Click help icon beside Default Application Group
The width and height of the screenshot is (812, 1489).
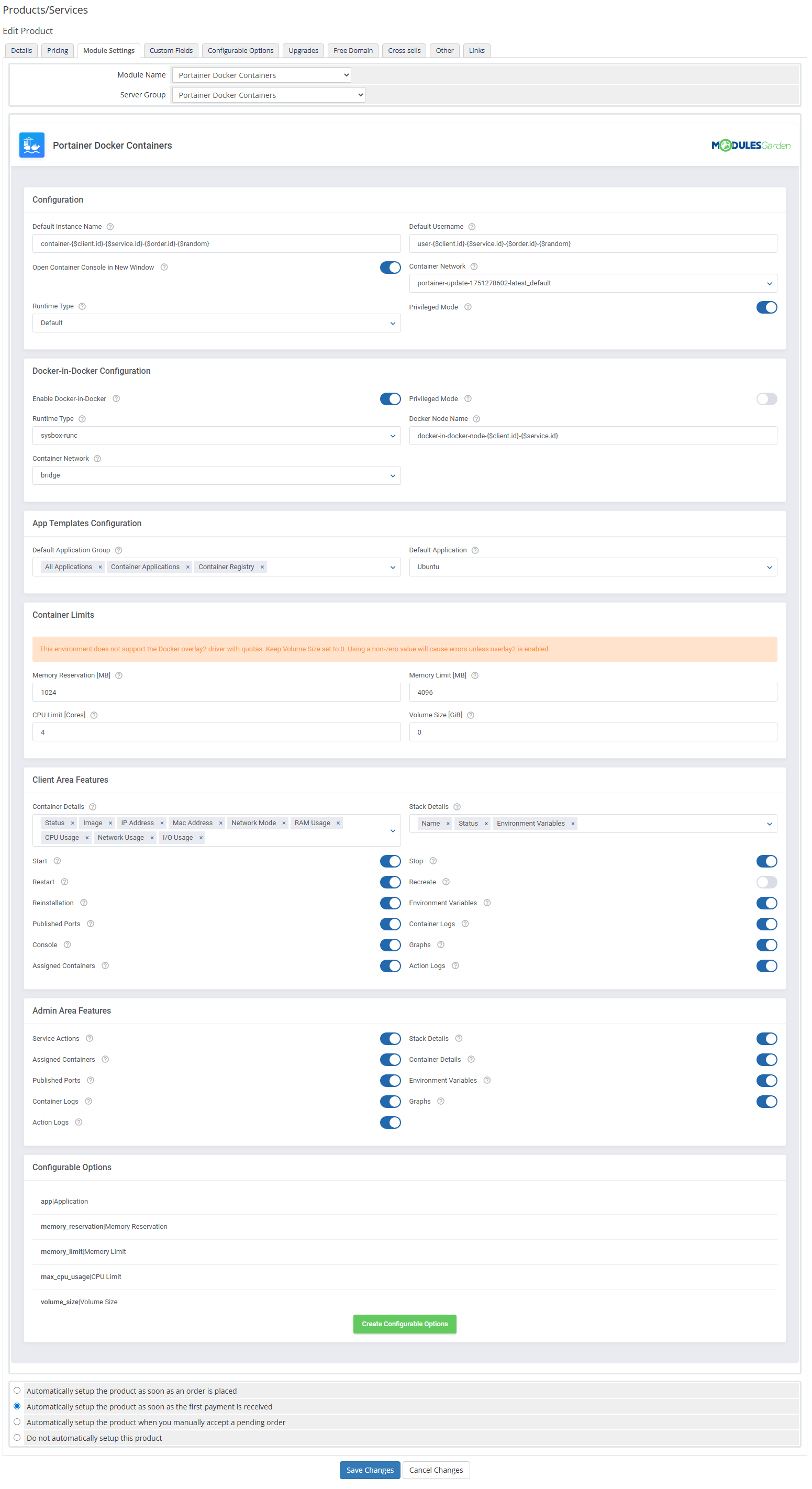coord(118,550)
